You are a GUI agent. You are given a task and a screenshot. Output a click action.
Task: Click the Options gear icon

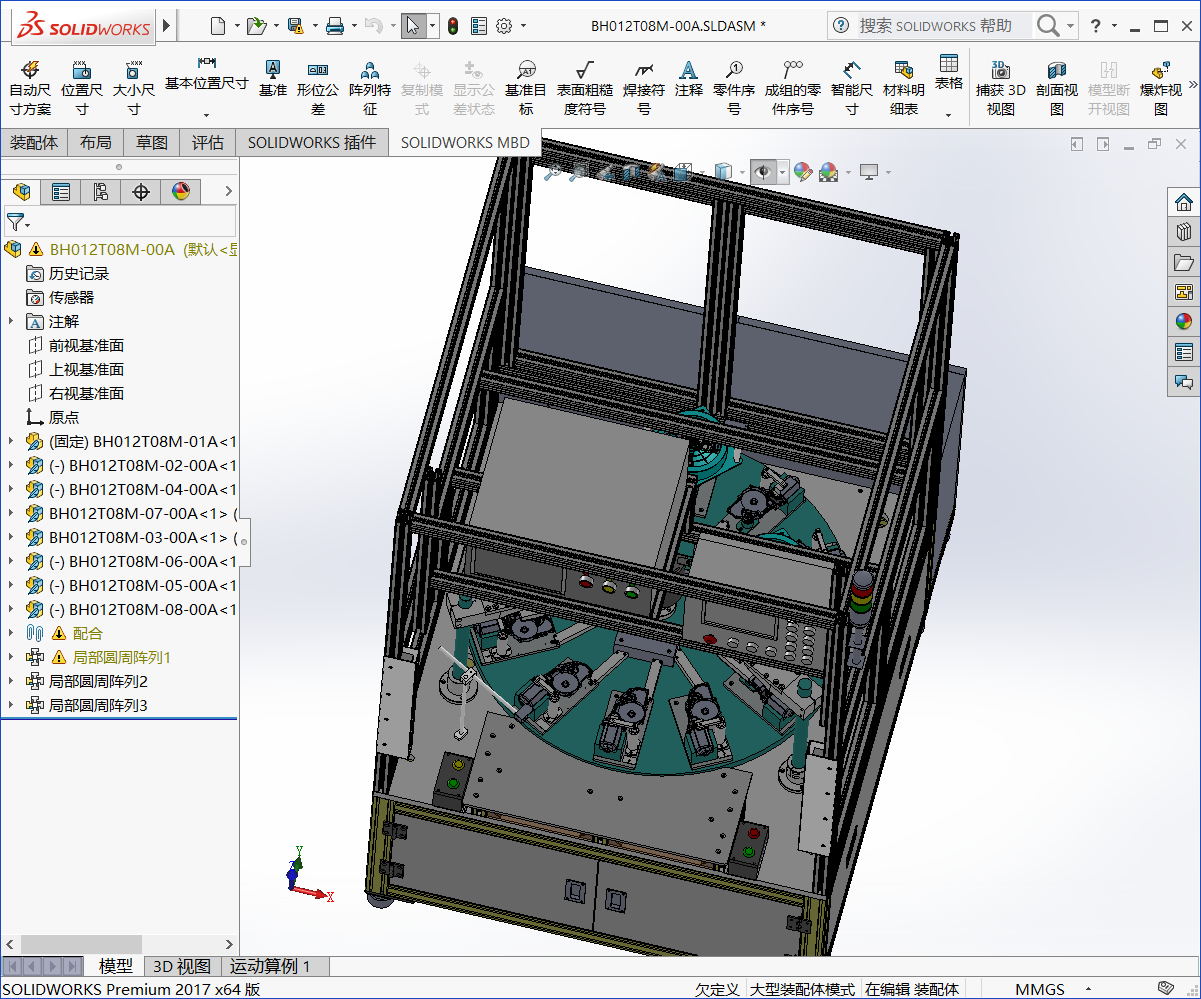[505, 26]
